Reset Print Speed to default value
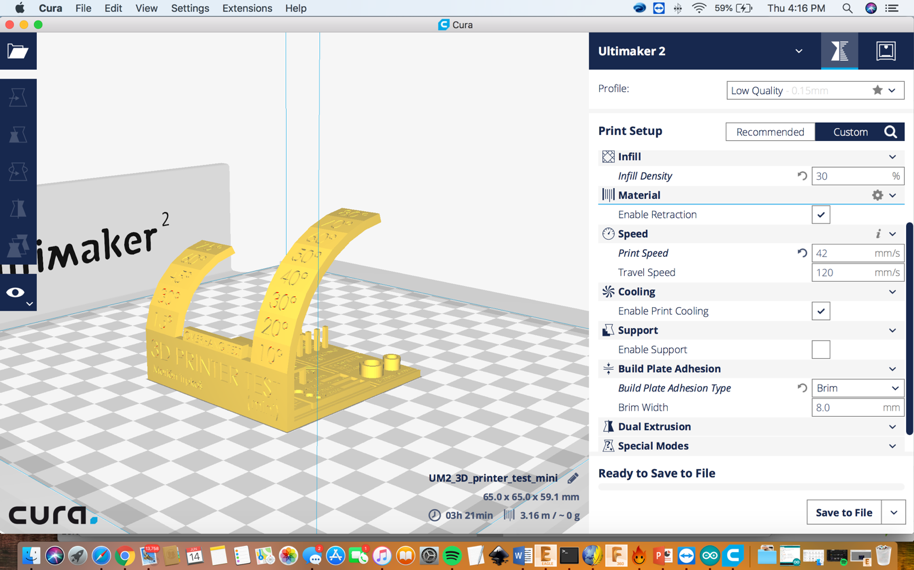 pyautogui.click(x=802, y=253)
